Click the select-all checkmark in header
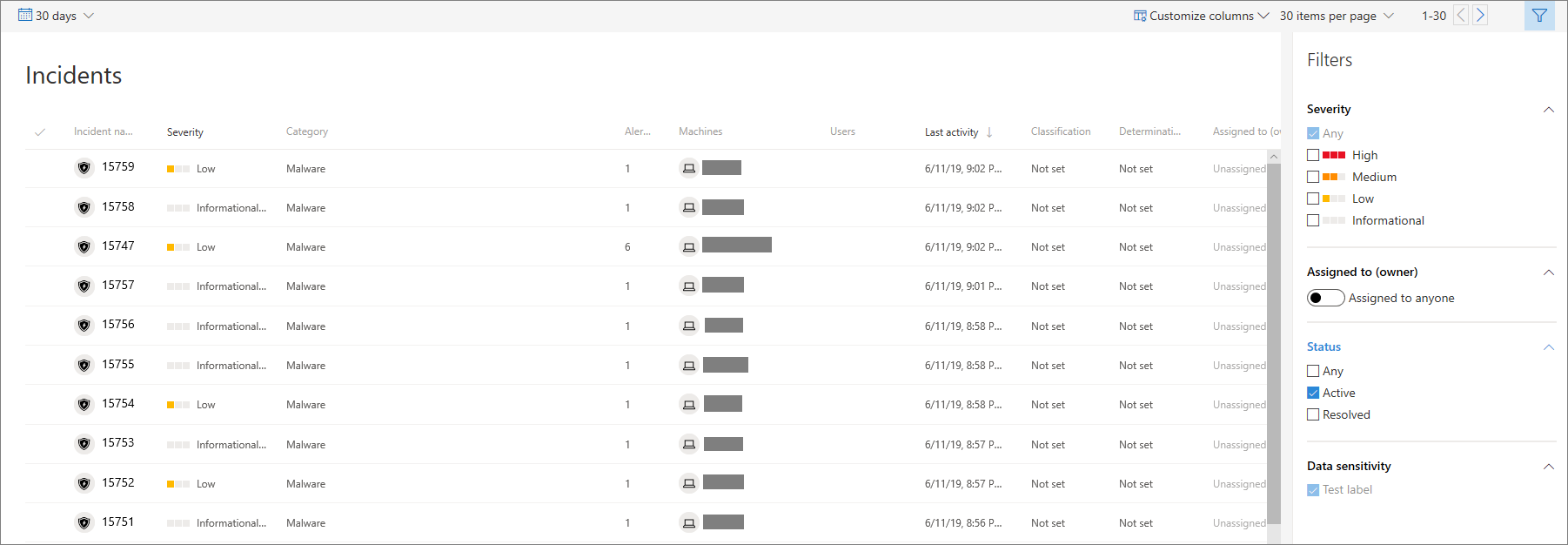 tap(40, 132)
